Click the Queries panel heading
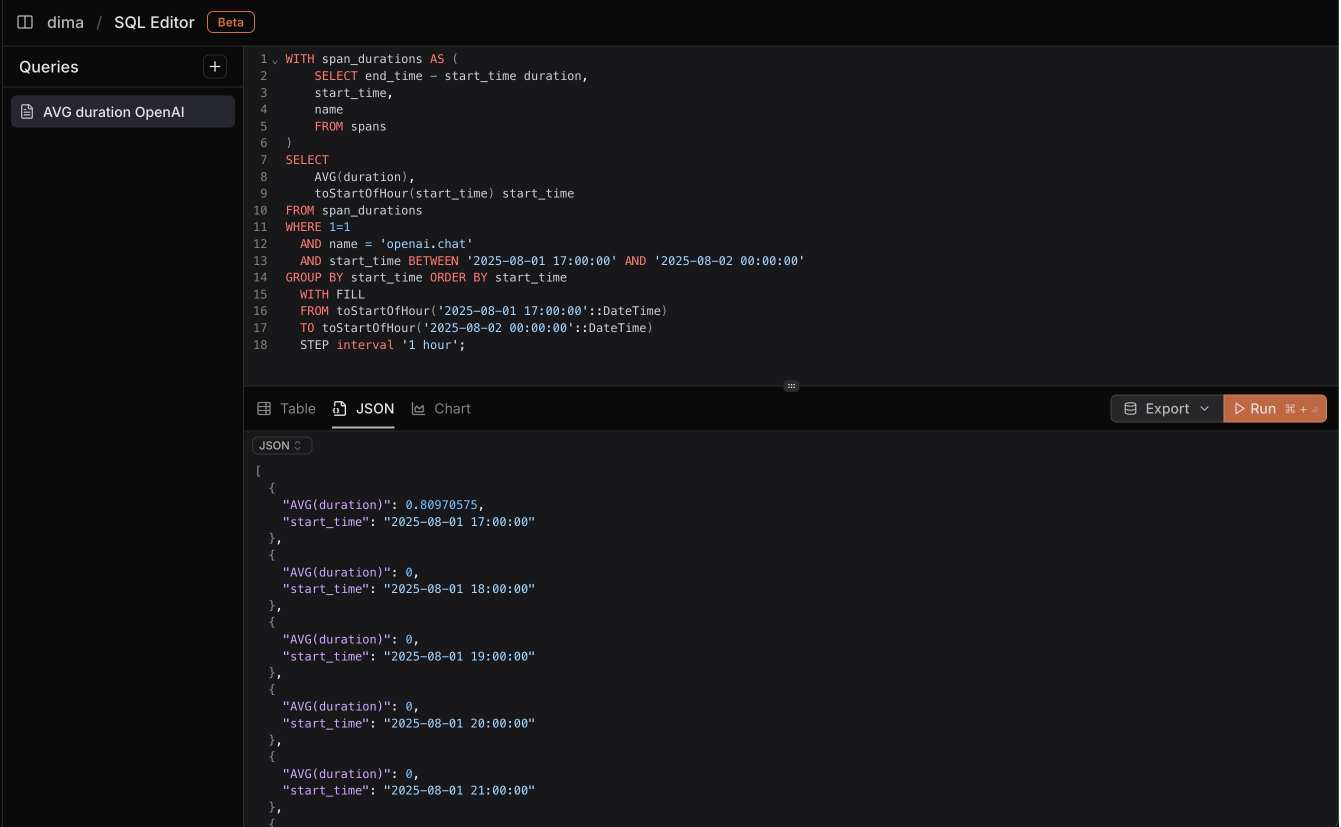Screen dimensions: 1341x827 (x=49, y=67)
